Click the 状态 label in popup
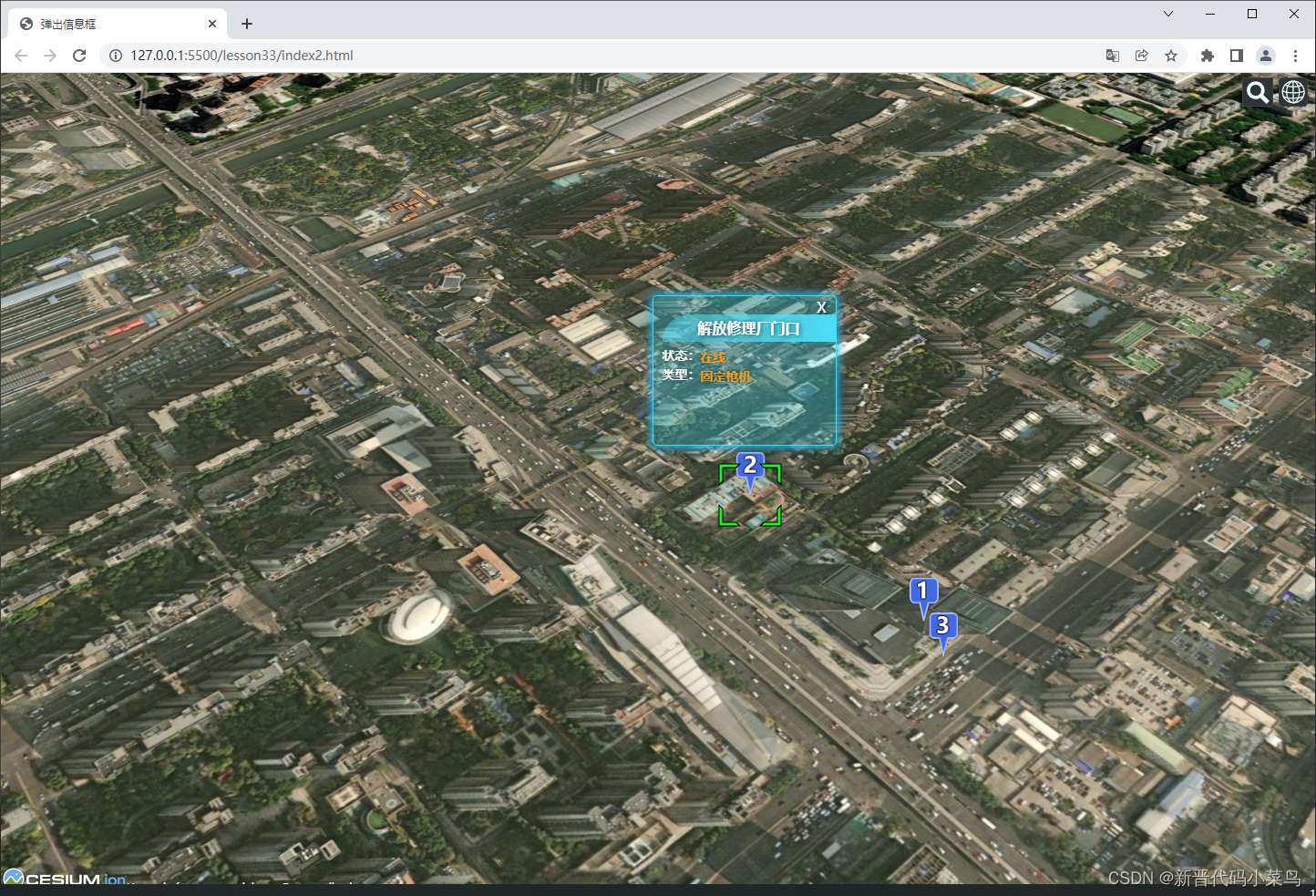1316x896 pixels. [x=677, y=355]
